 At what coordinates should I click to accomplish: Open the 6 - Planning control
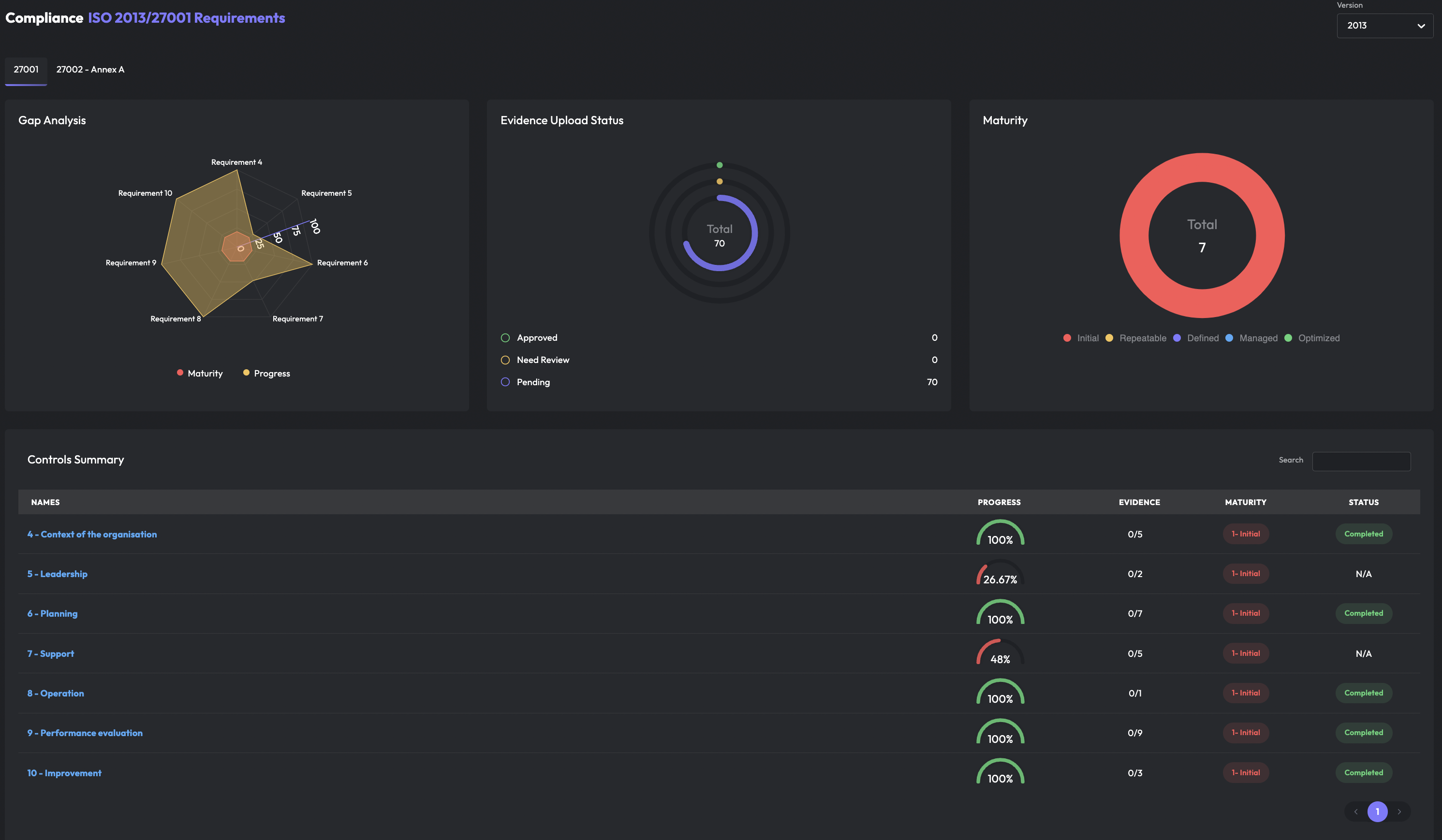pos(52,613)
